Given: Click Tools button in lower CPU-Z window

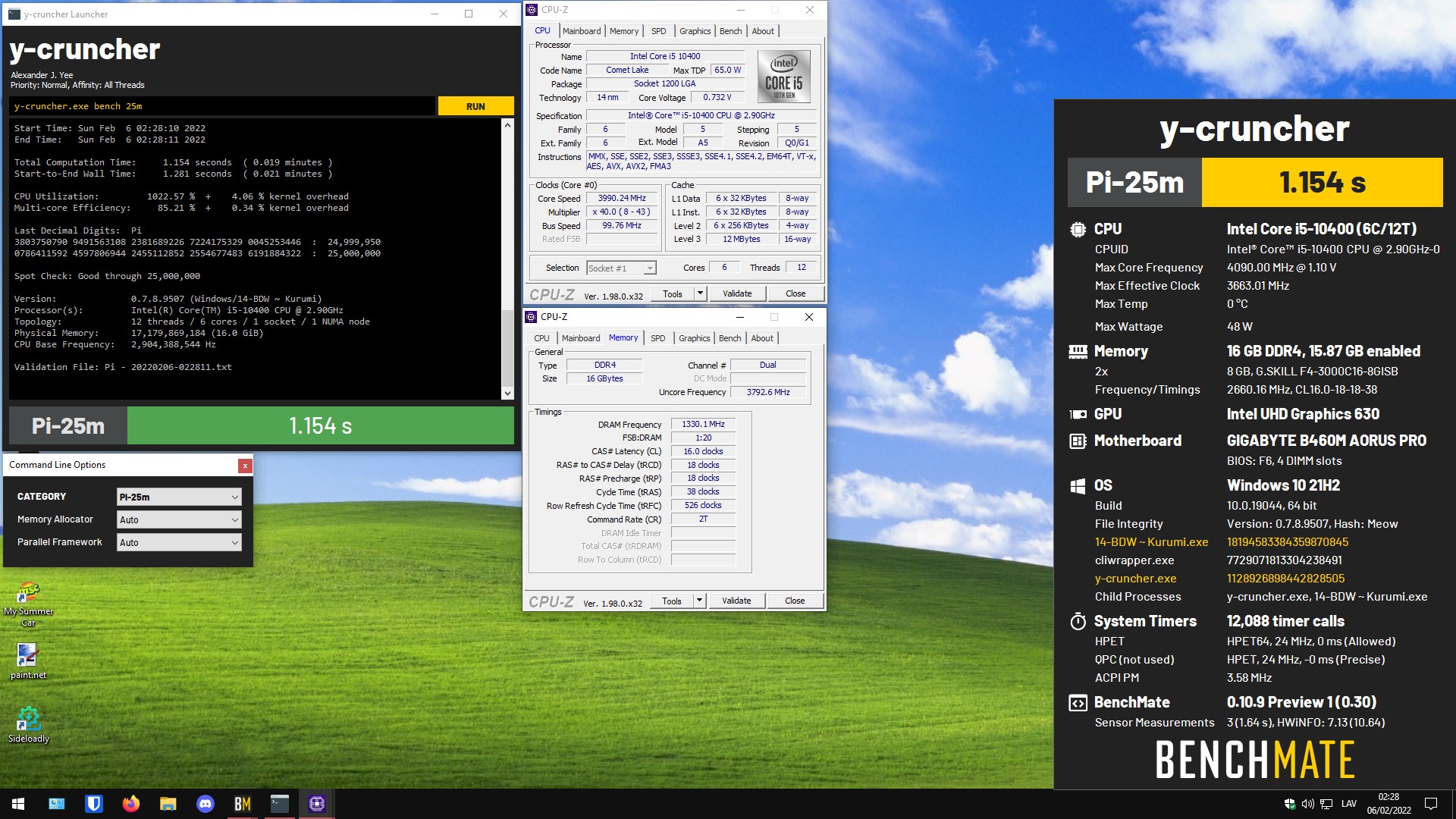Looking at the screenshot, I should [672, 601].
